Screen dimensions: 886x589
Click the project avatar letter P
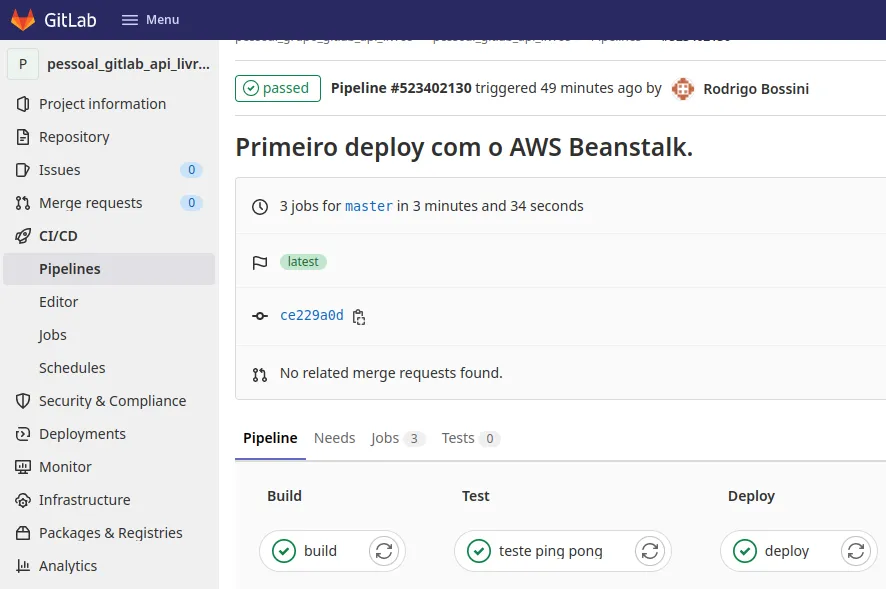click(23, 64)
